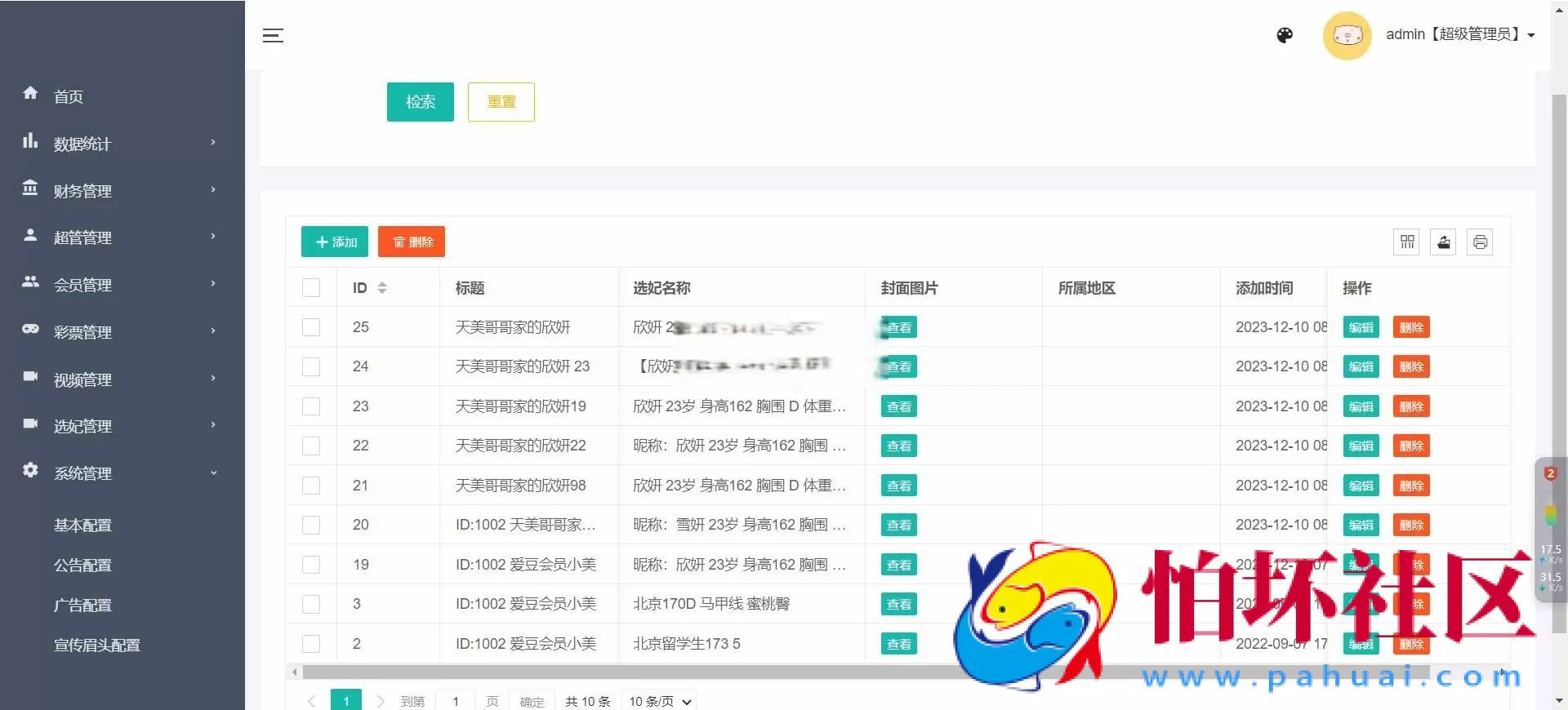Click 删除 for row ID 23
The height and width of the screenshot is (710, 1568).
(1411, 406)
